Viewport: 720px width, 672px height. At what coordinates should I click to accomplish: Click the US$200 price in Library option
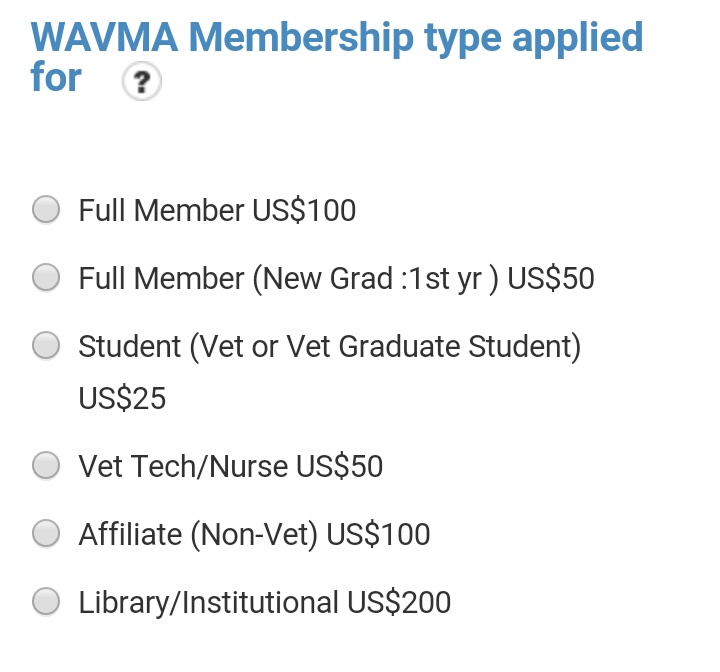399,602
